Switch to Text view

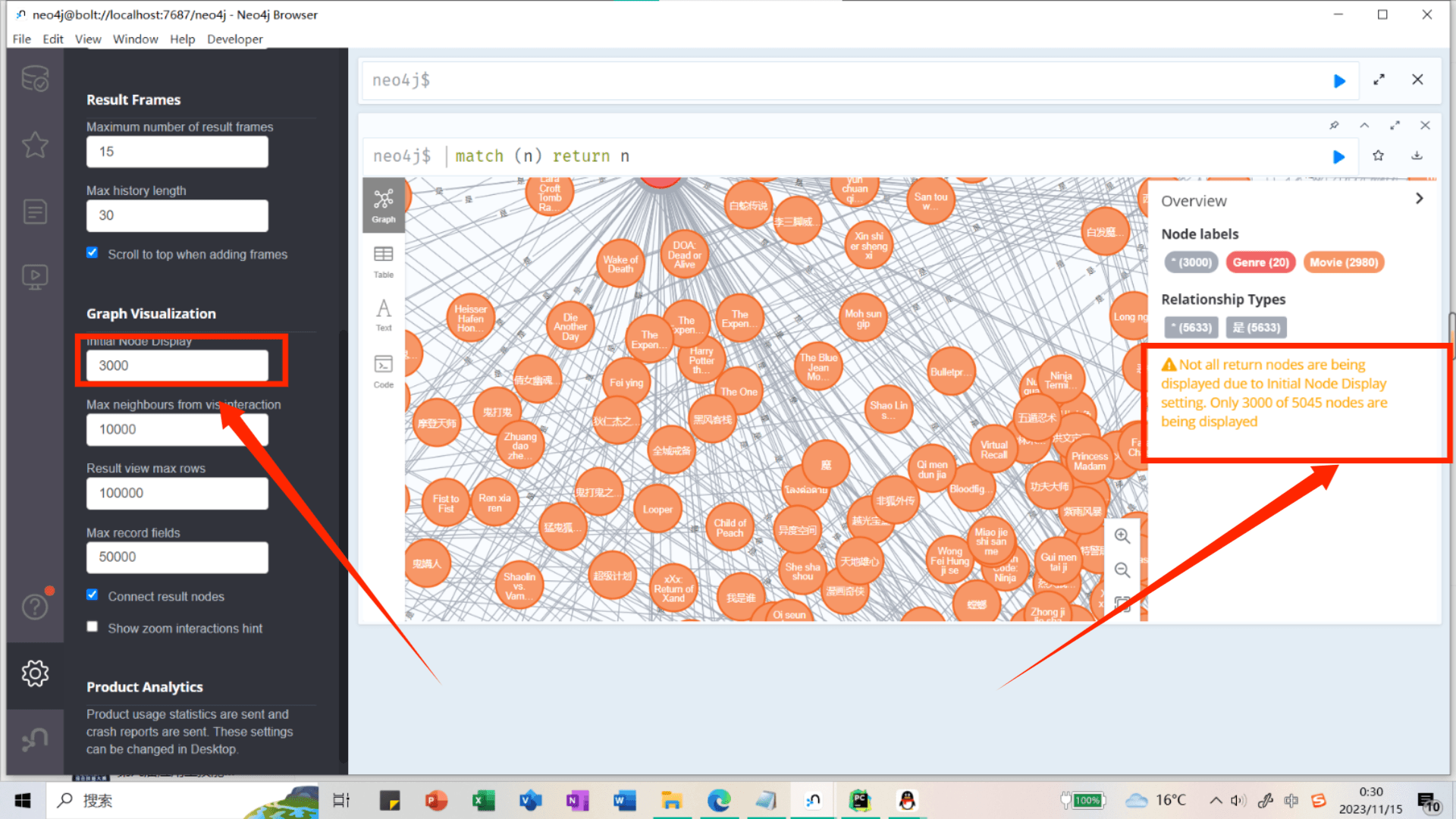click(x=384, y=315)
